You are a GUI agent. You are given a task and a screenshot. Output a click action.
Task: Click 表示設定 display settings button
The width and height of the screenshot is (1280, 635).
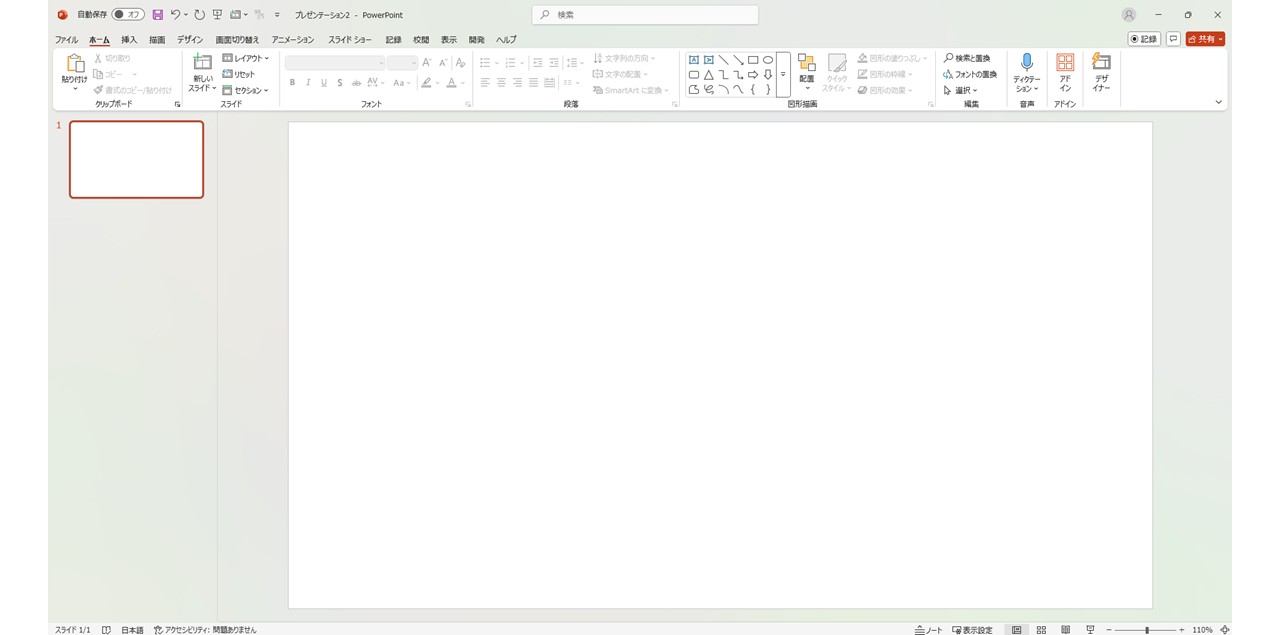(x=973, y=630)
